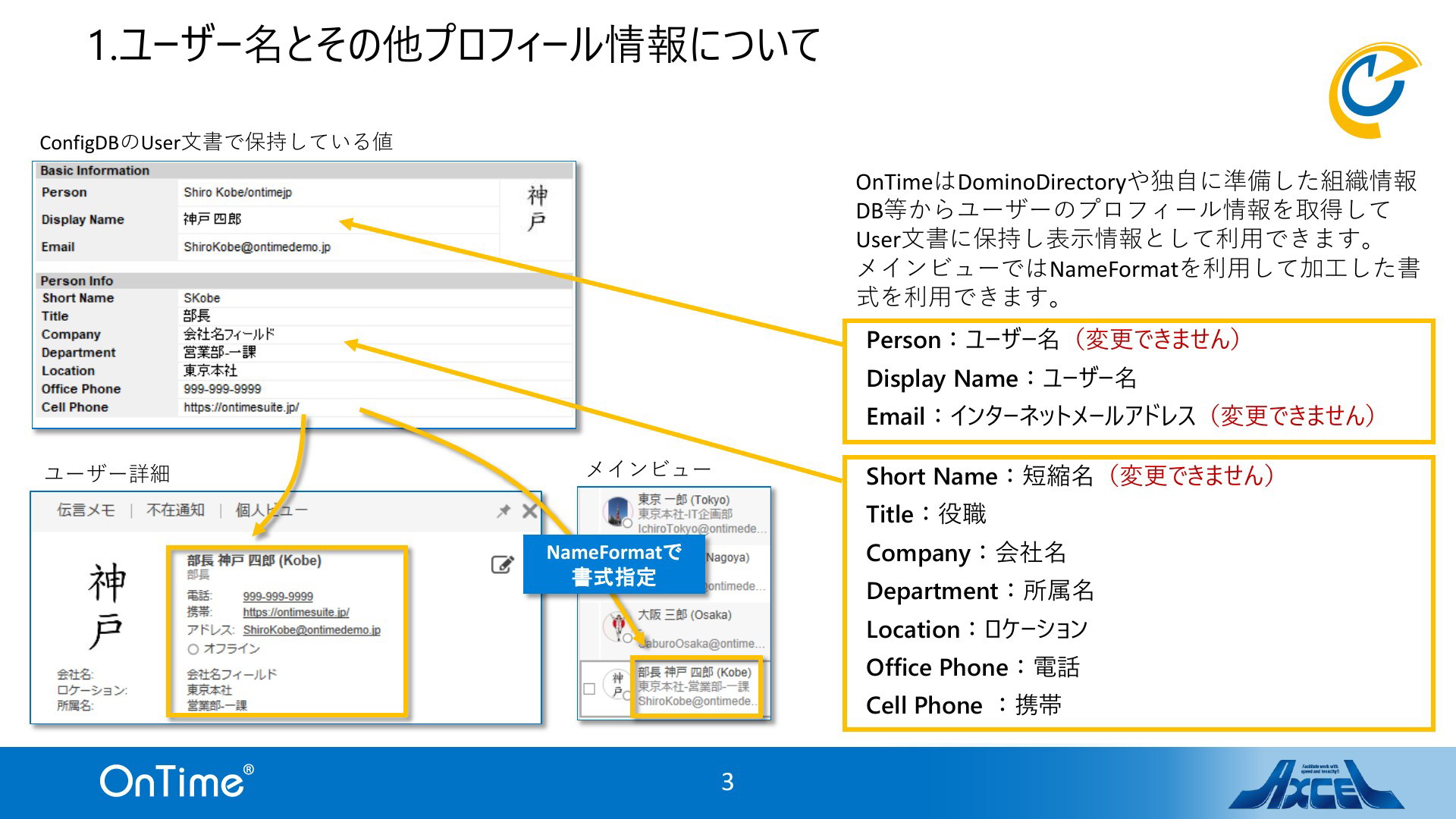The image size is (1456, 819).
Task: Click the Cell Phone field https://ontimesuite.jp/
Action: pyautogui.click(x=241, y=407)
